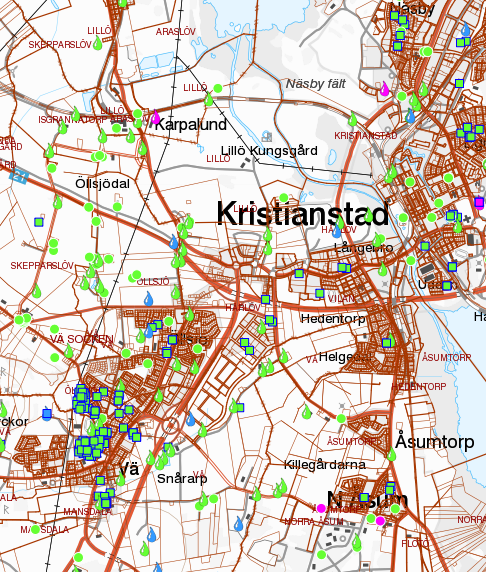Select the isolated blue square west of Öllsjödal
Viewport: 486px width, 572px height.
click(x=39, y=222)
